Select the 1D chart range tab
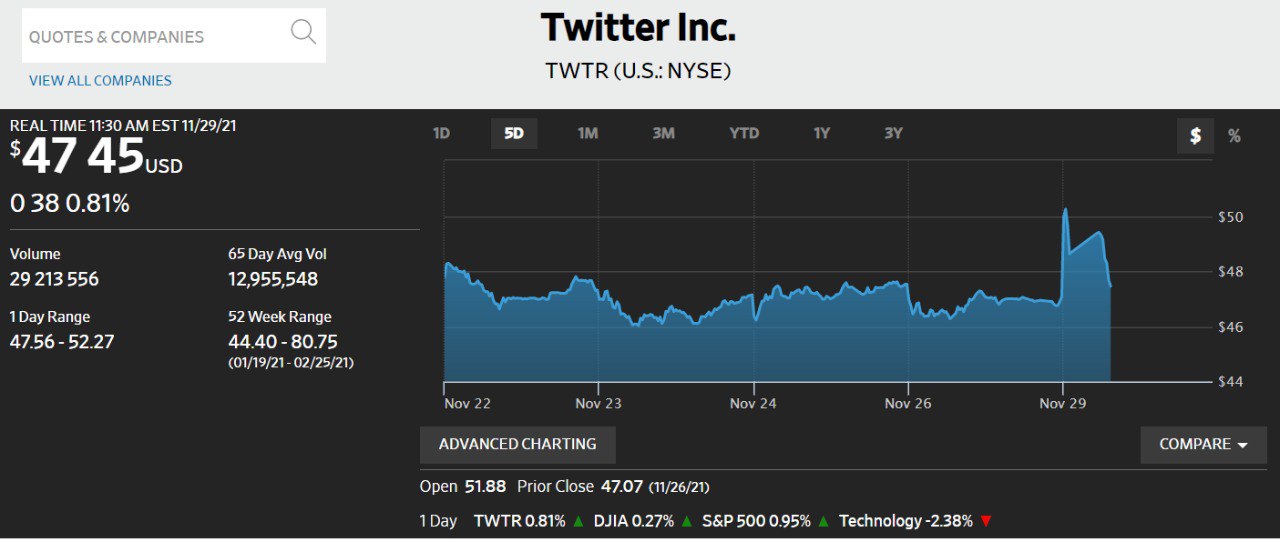1280x542 pixels. [441, 133]
